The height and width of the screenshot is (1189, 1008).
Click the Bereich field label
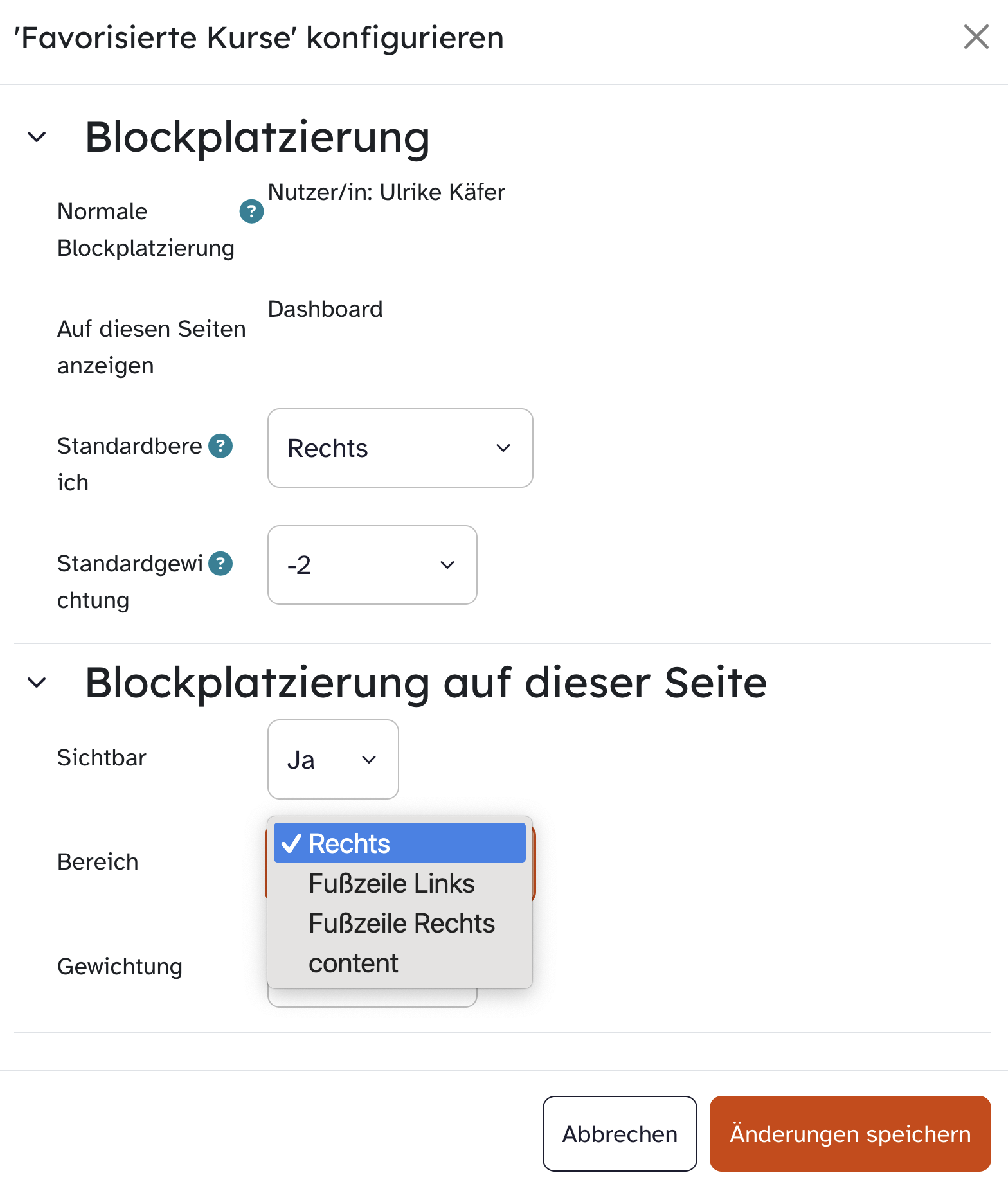pyautogui.click(x=98, y=862)
